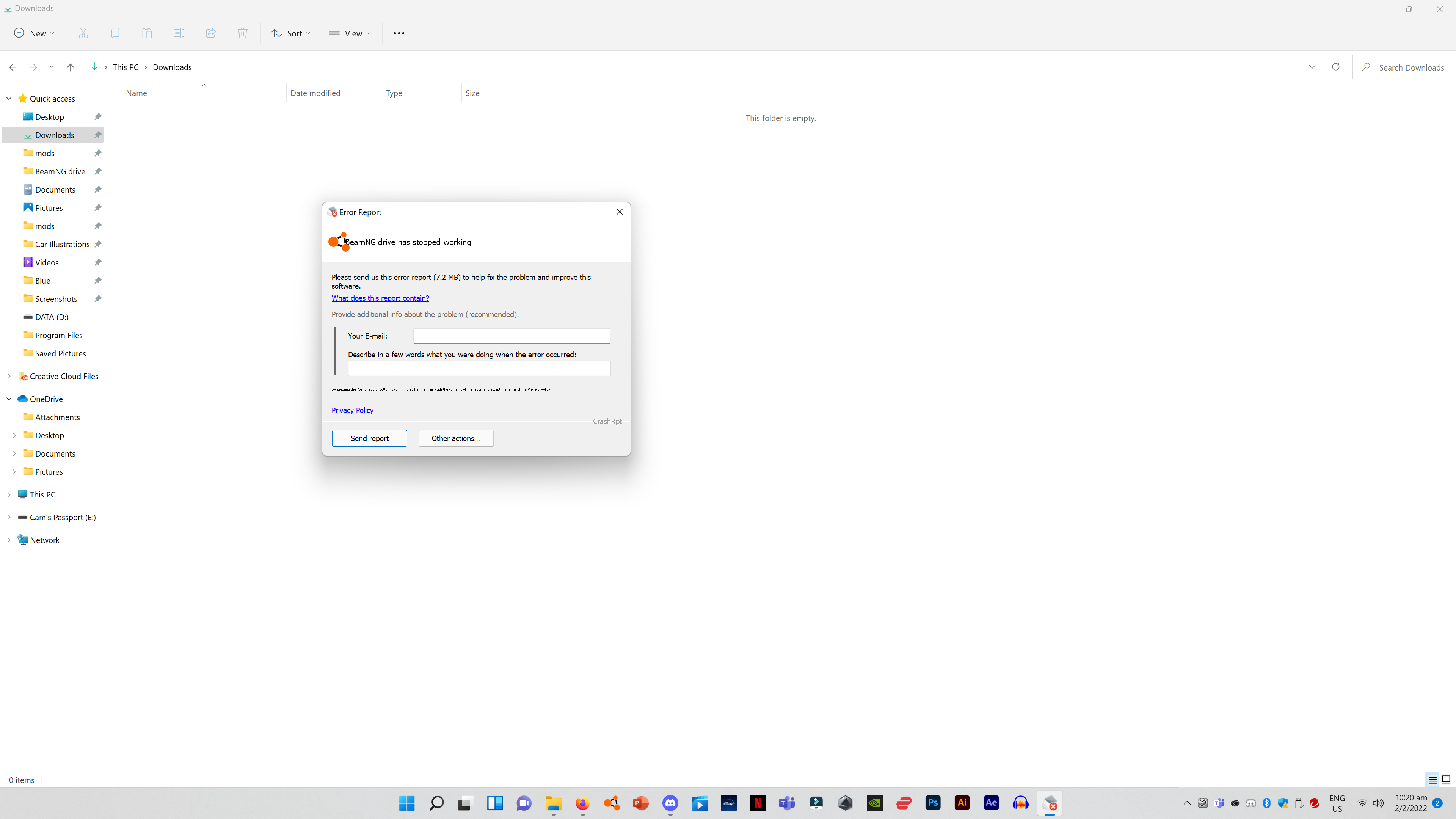Click the Cut scissors icon in toolbar

(83, 33)
